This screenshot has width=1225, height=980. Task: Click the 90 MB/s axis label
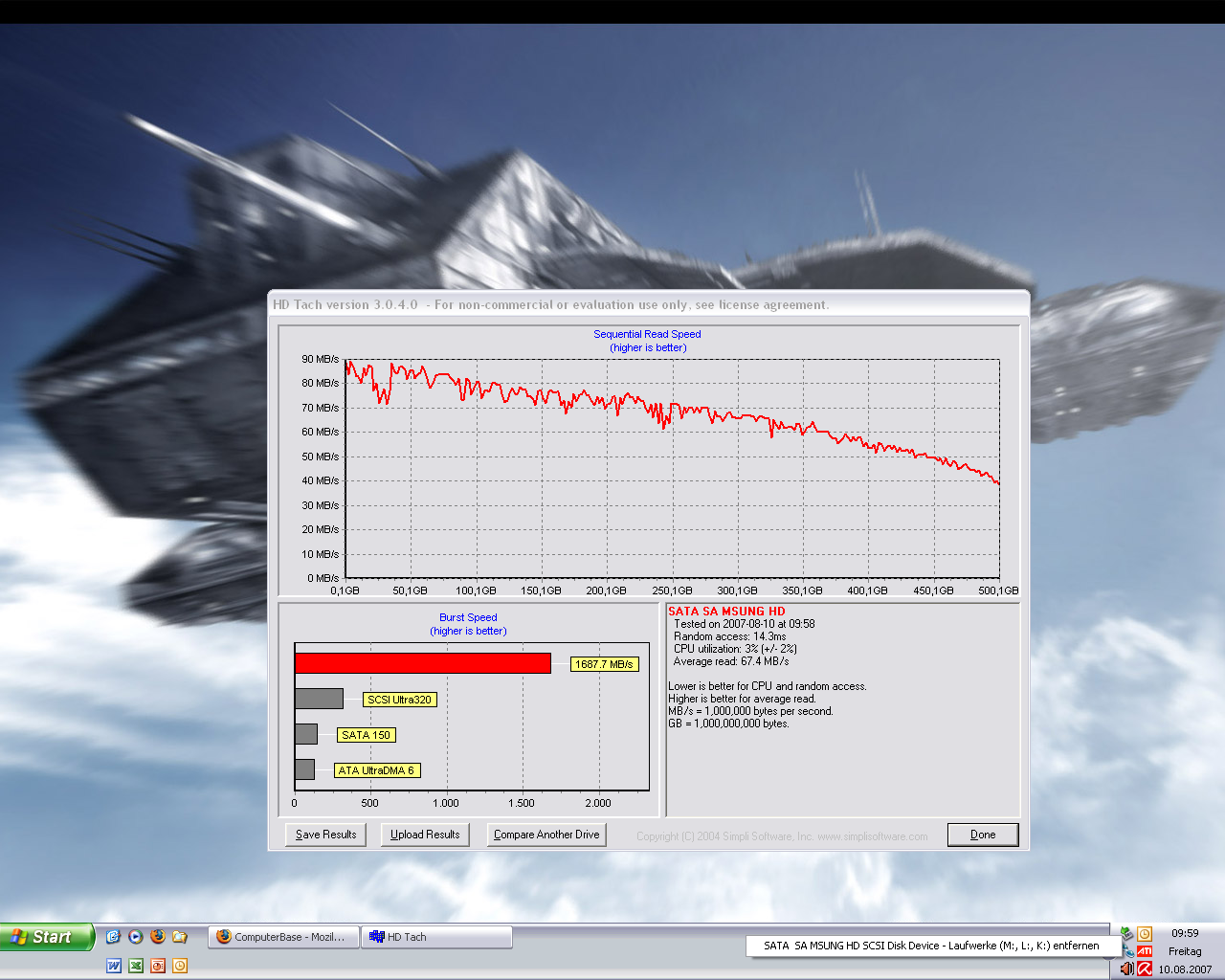click(x=321, y=359)
